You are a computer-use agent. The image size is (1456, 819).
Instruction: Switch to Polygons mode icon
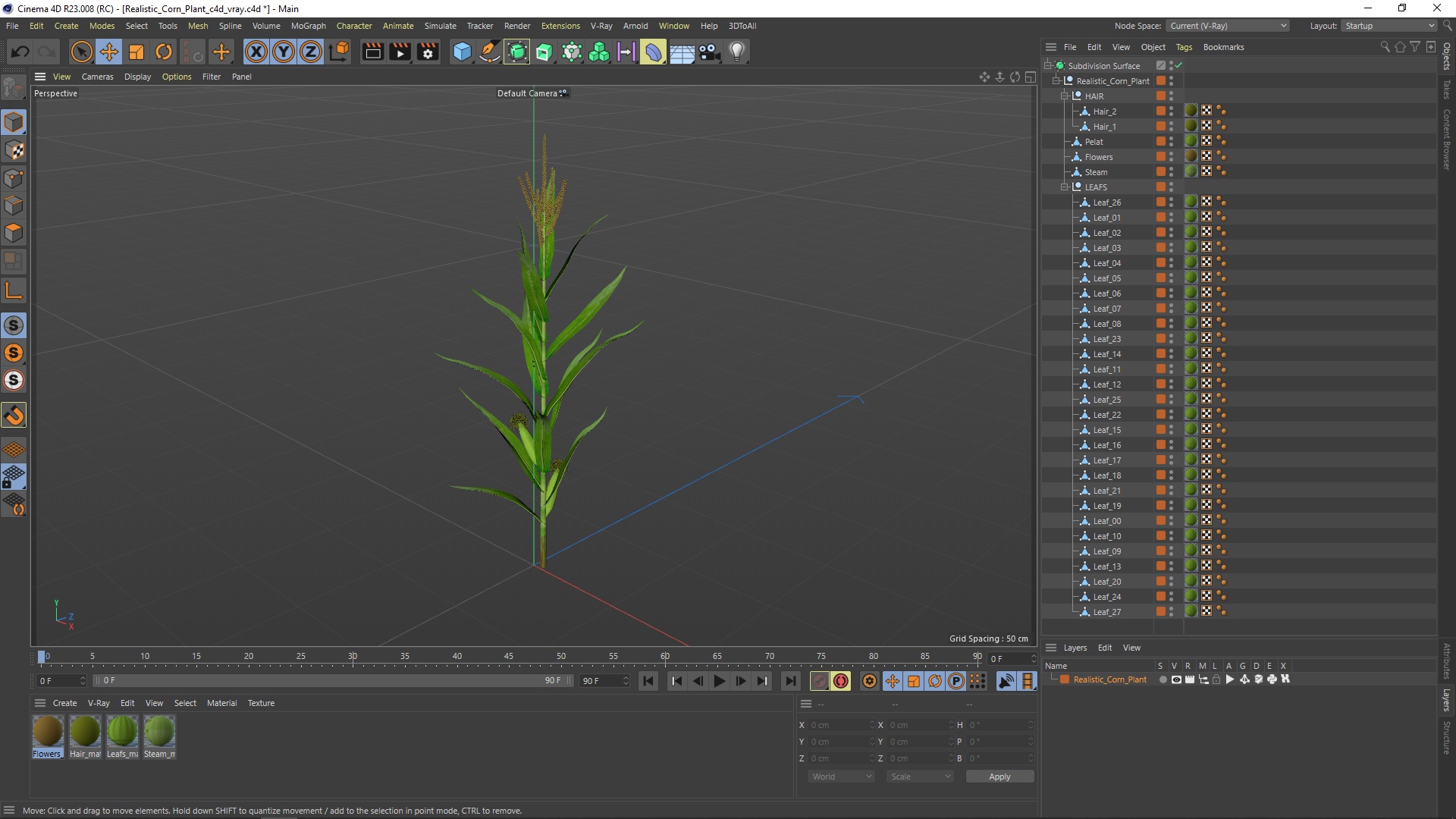coord(14,233)
